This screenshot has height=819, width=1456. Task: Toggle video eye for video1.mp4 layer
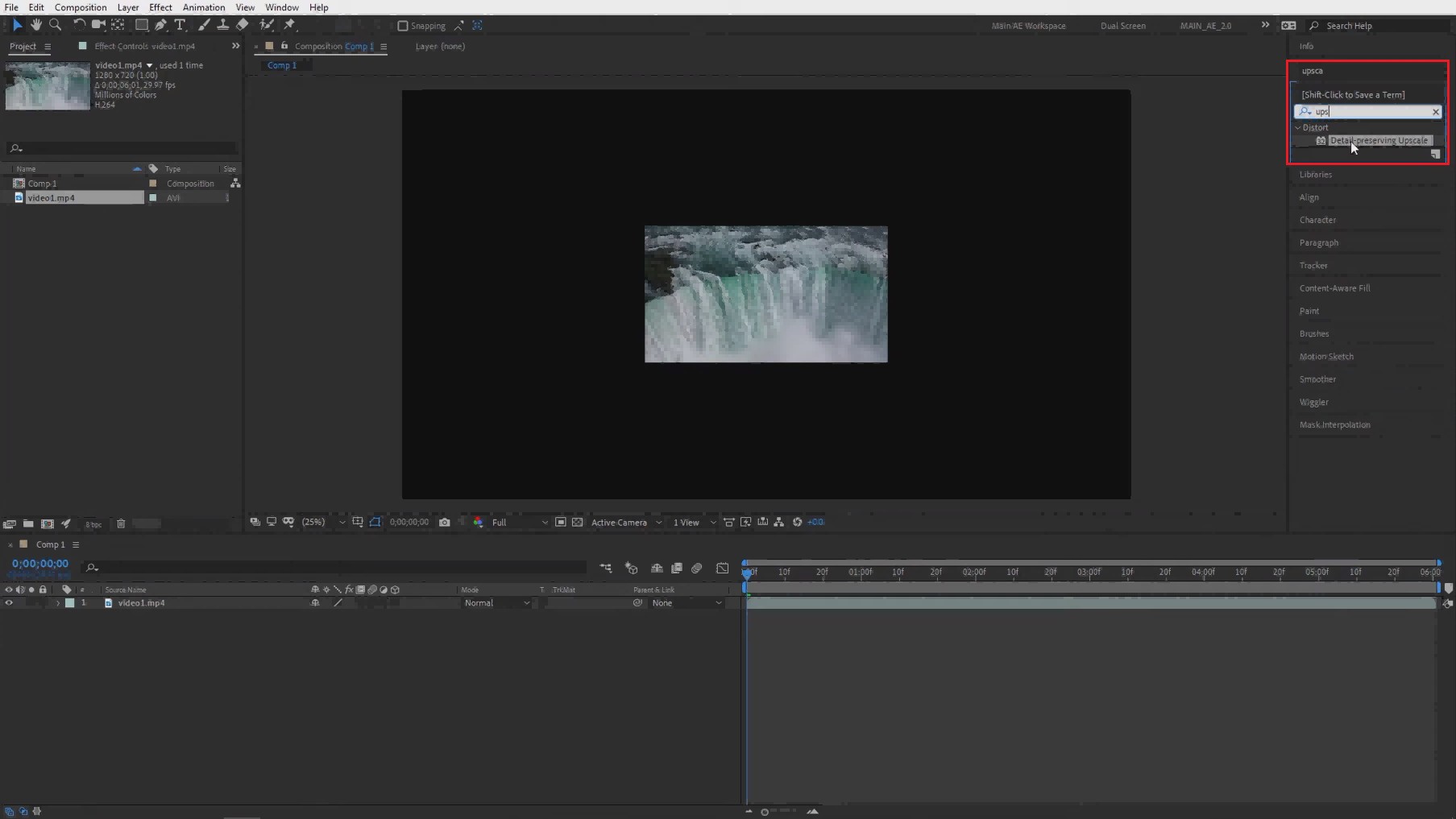coord(9,602)
